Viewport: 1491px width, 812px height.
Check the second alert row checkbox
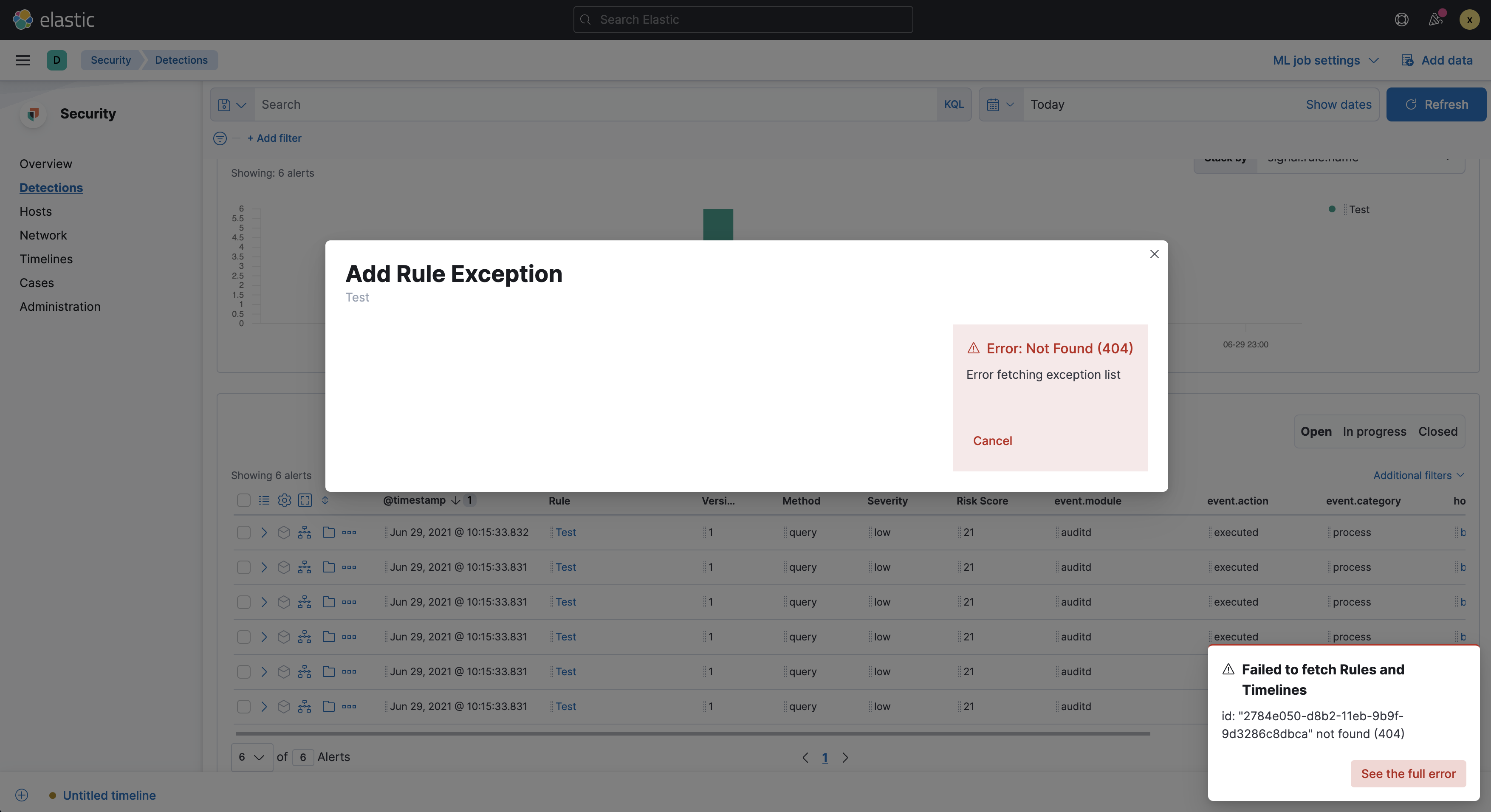coord(244,567)
